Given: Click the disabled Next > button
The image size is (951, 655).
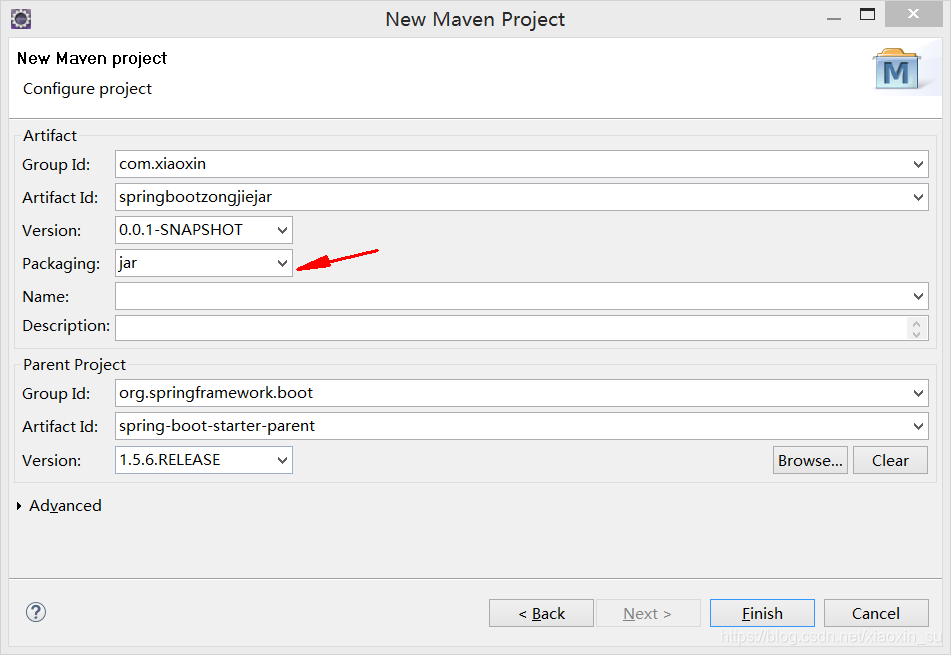Looking at the screenshot, I should pyautogui.click(x=648, y=613).
